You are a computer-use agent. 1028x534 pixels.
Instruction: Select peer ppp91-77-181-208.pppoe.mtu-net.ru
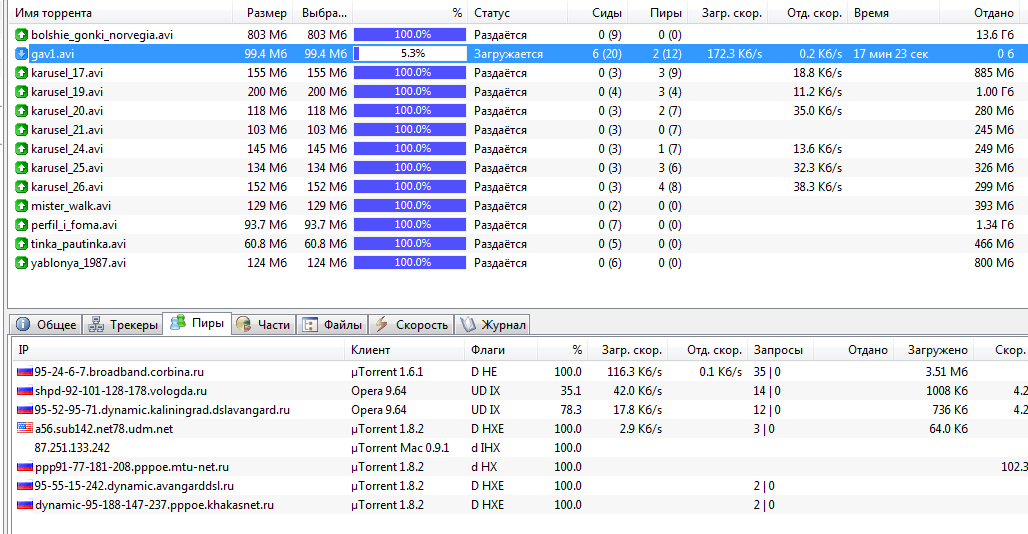coord(132,467)
